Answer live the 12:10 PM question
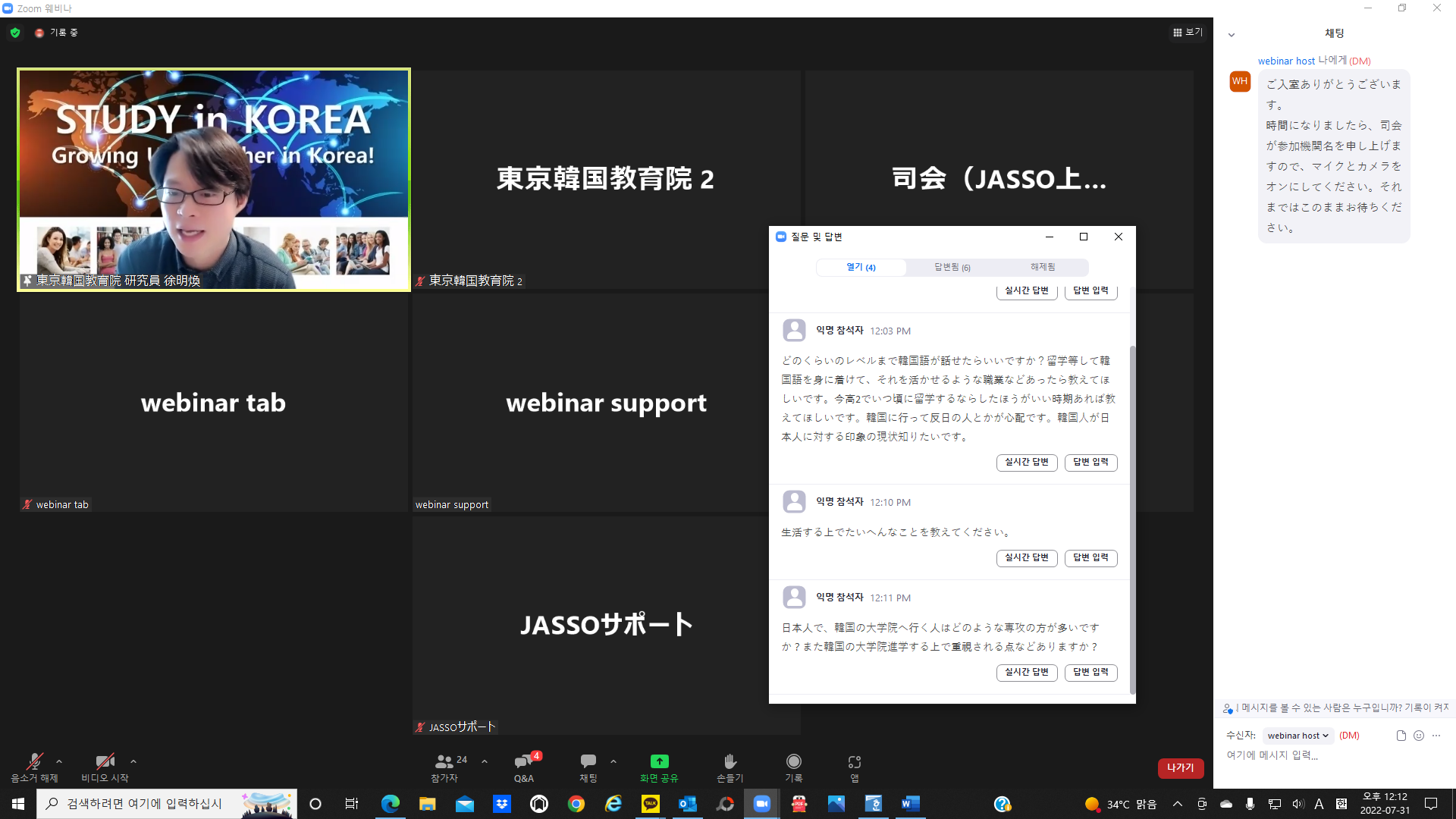Screen dimensions: 1456x819 1027,557
